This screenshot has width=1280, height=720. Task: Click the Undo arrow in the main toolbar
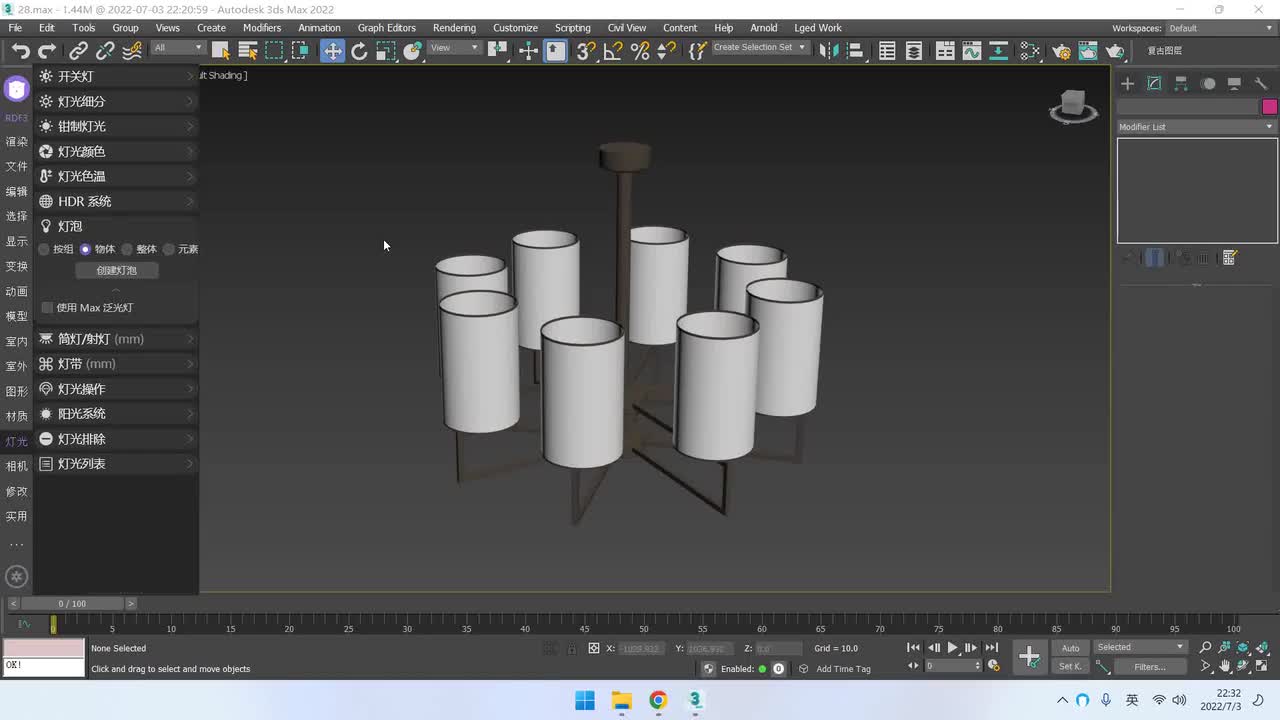(x=20, y=51)
